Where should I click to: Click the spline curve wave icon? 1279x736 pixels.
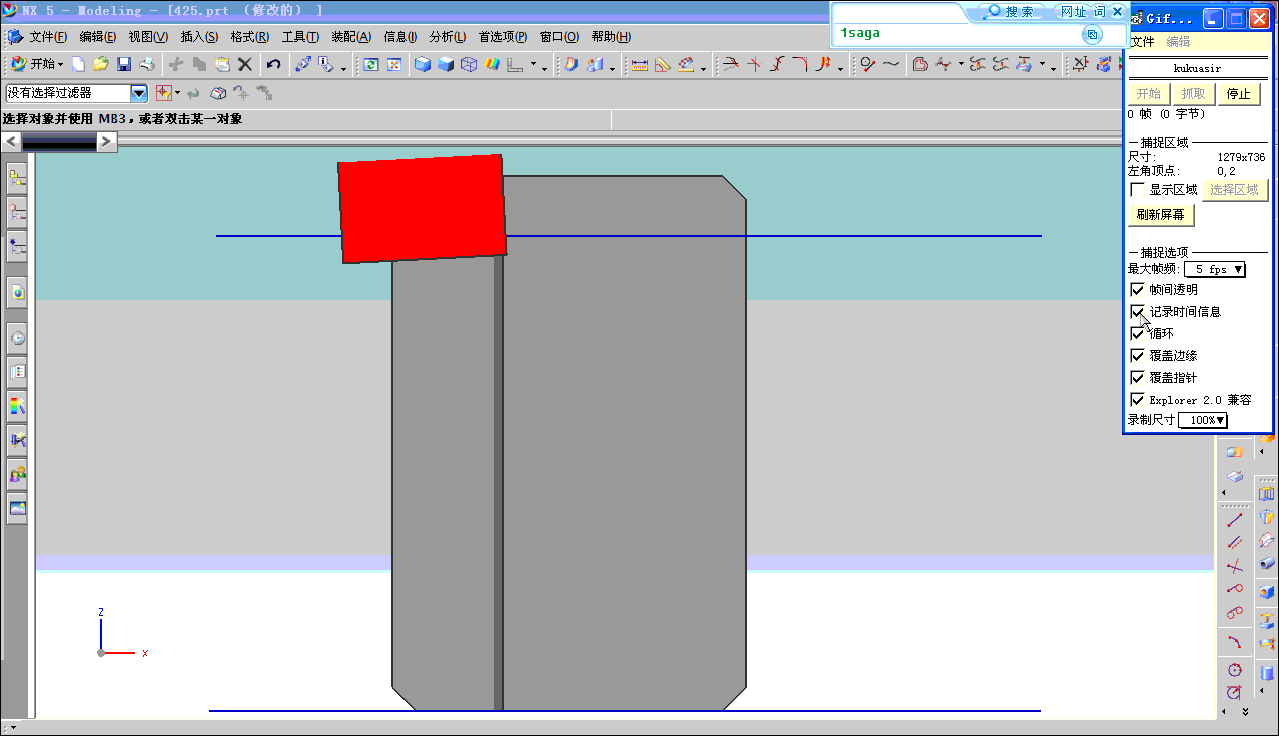pyautogui.click(x=891, y=64)
